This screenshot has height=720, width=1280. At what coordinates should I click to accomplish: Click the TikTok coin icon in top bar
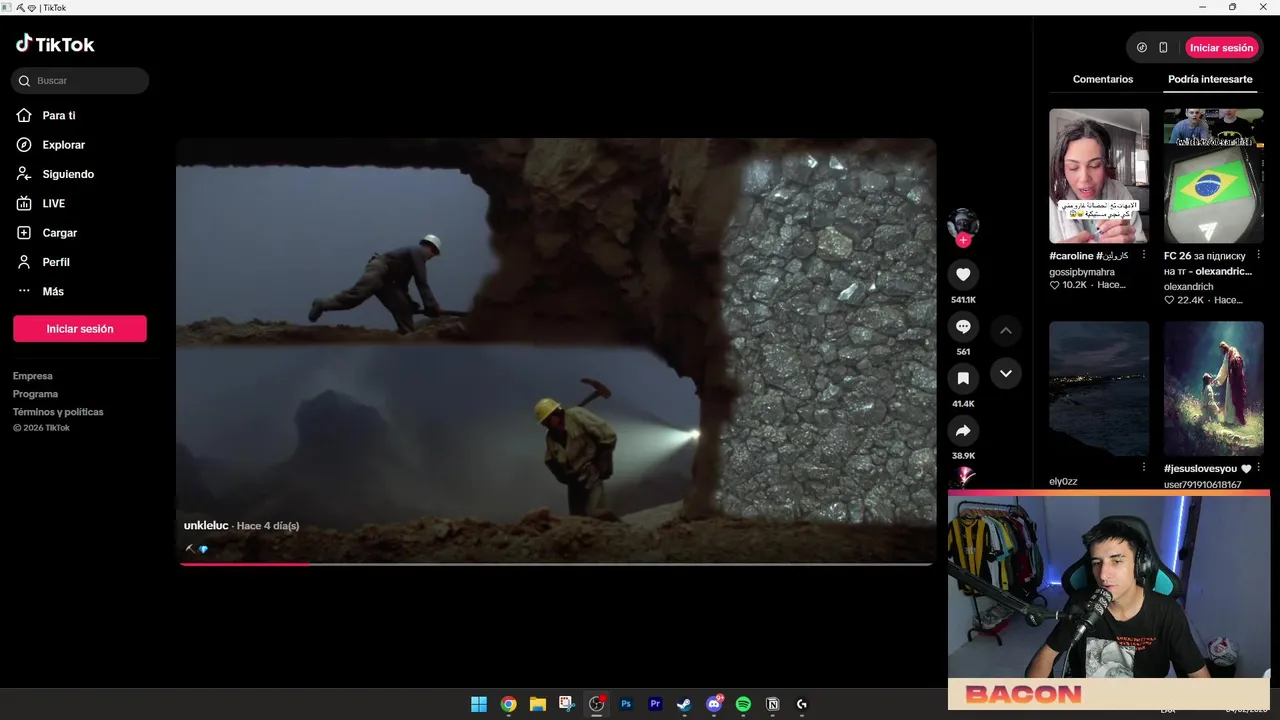coord(1142,48)
